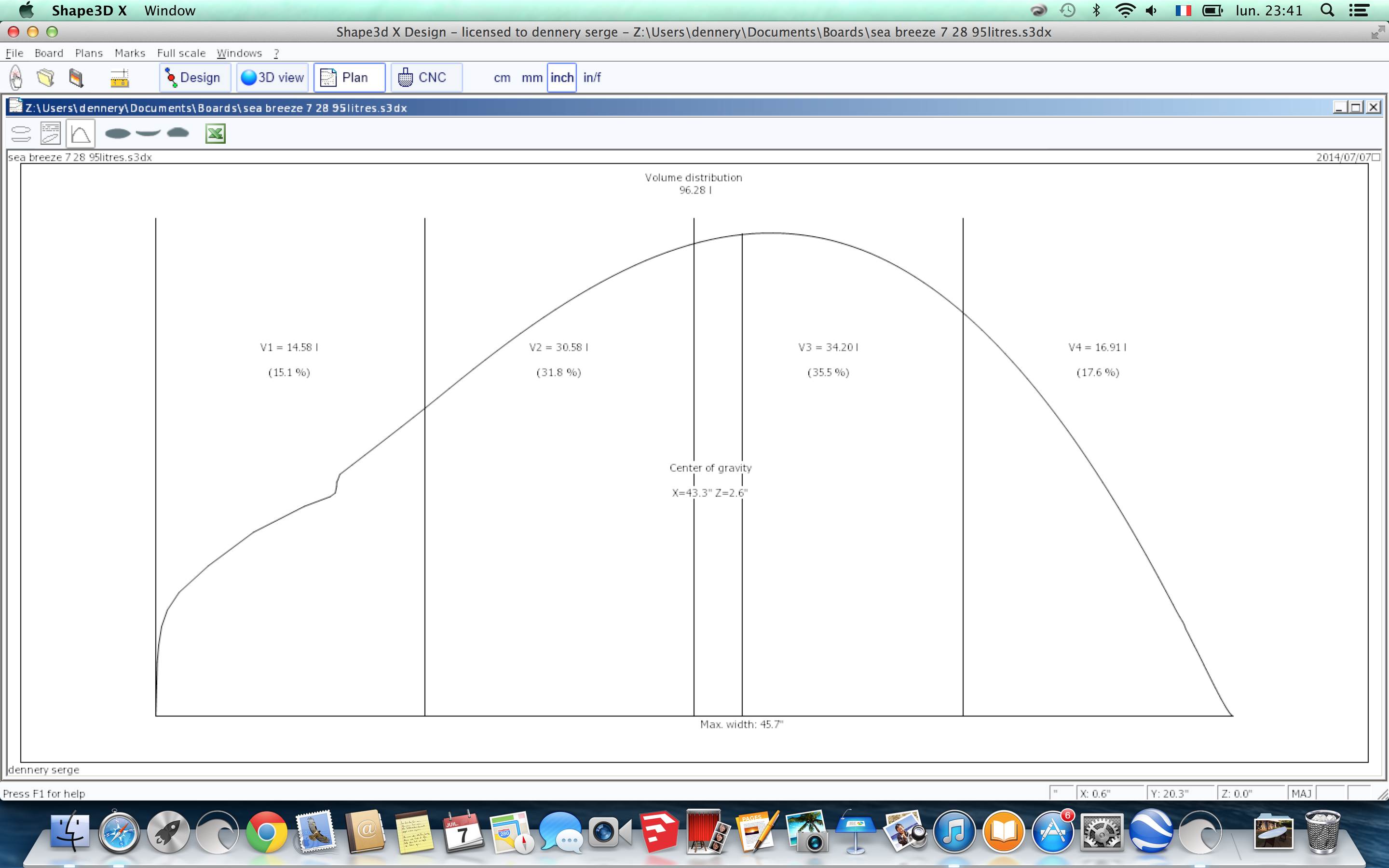
Task: Open Chrome from the dock
Action: pyautogui.click(x=266, y=832)
